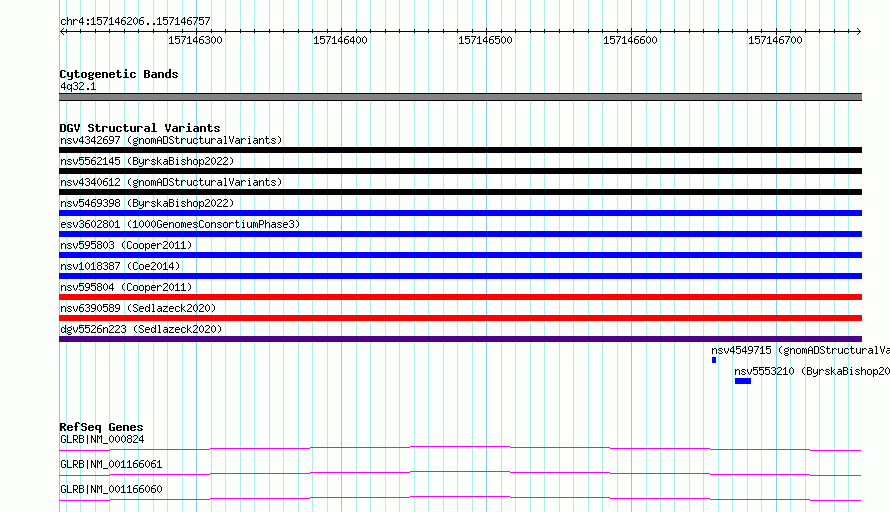Click the red bar under nsv595804

click(x=460, y=297)
